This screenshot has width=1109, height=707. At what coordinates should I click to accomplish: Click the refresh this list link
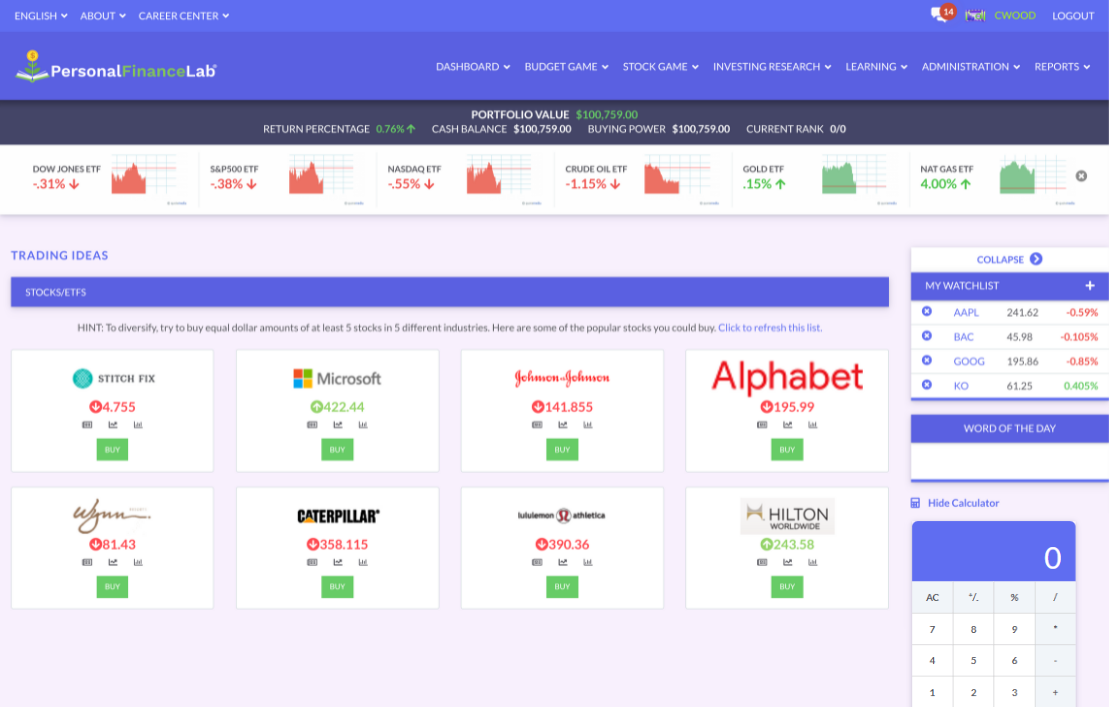point(770,328)
